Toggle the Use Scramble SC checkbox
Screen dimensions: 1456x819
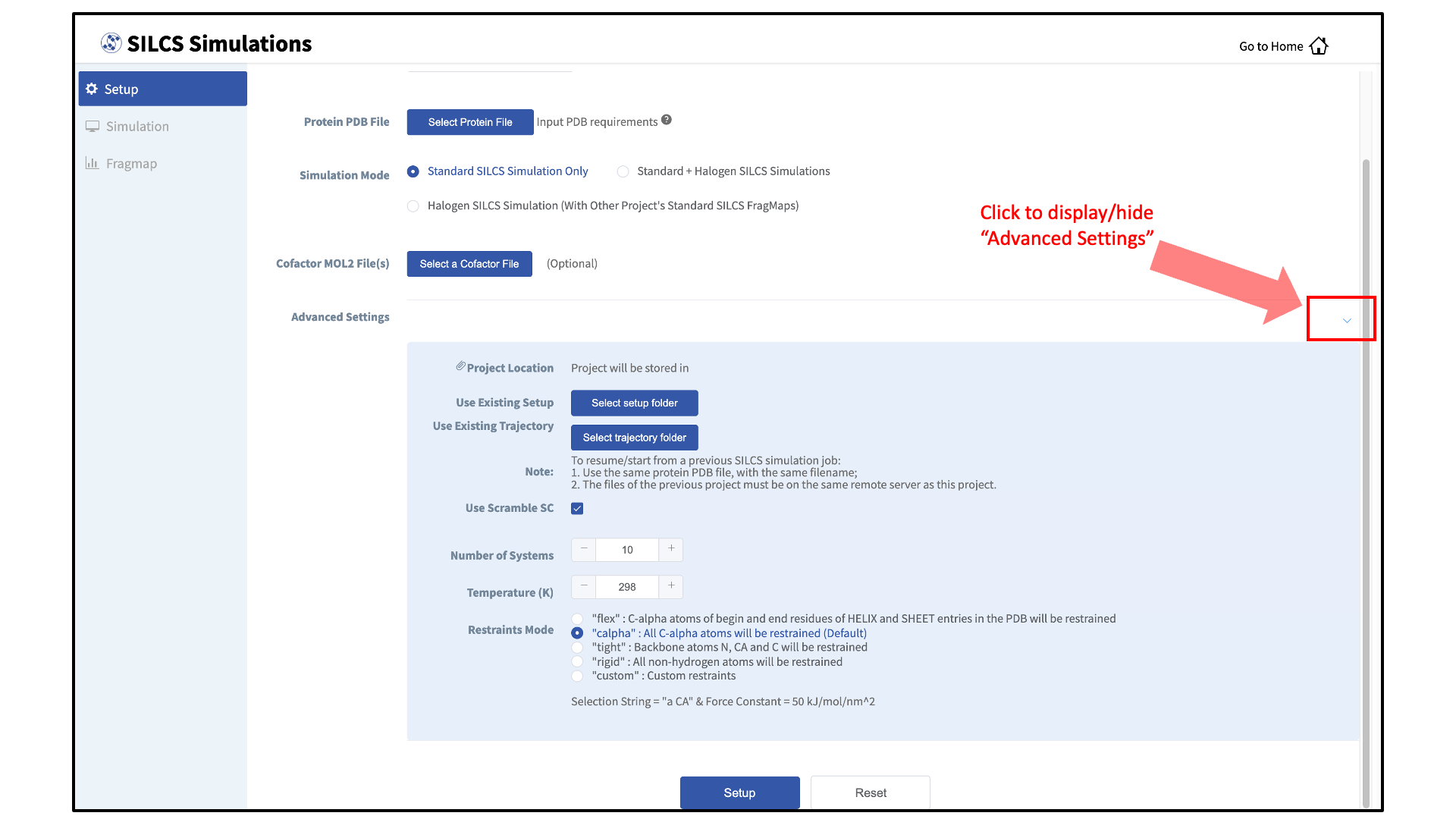point(577,508)
